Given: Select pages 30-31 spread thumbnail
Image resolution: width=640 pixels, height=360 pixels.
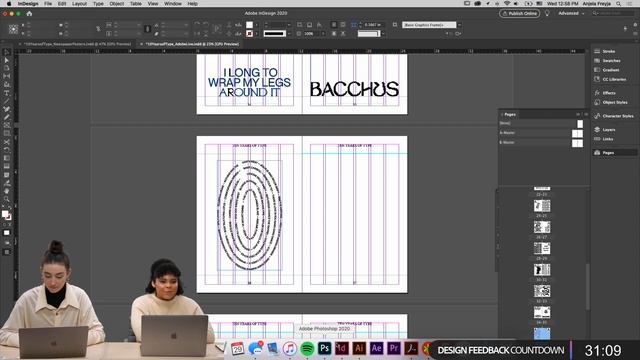Looking at the screenshot, I should 542,269.
